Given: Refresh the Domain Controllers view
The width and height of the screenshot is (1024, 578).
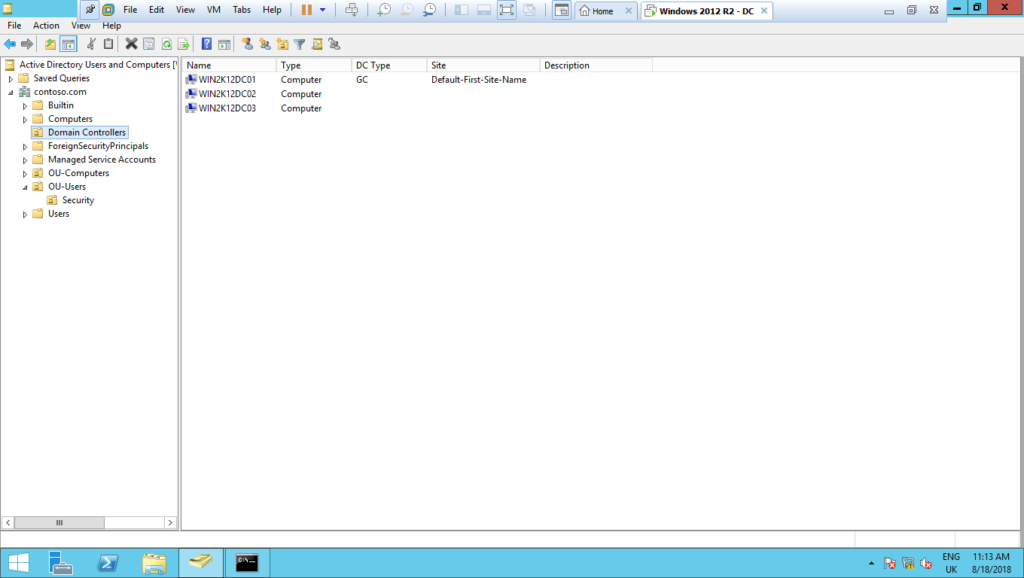Looking at the screenshot, I should pos(167,44).
